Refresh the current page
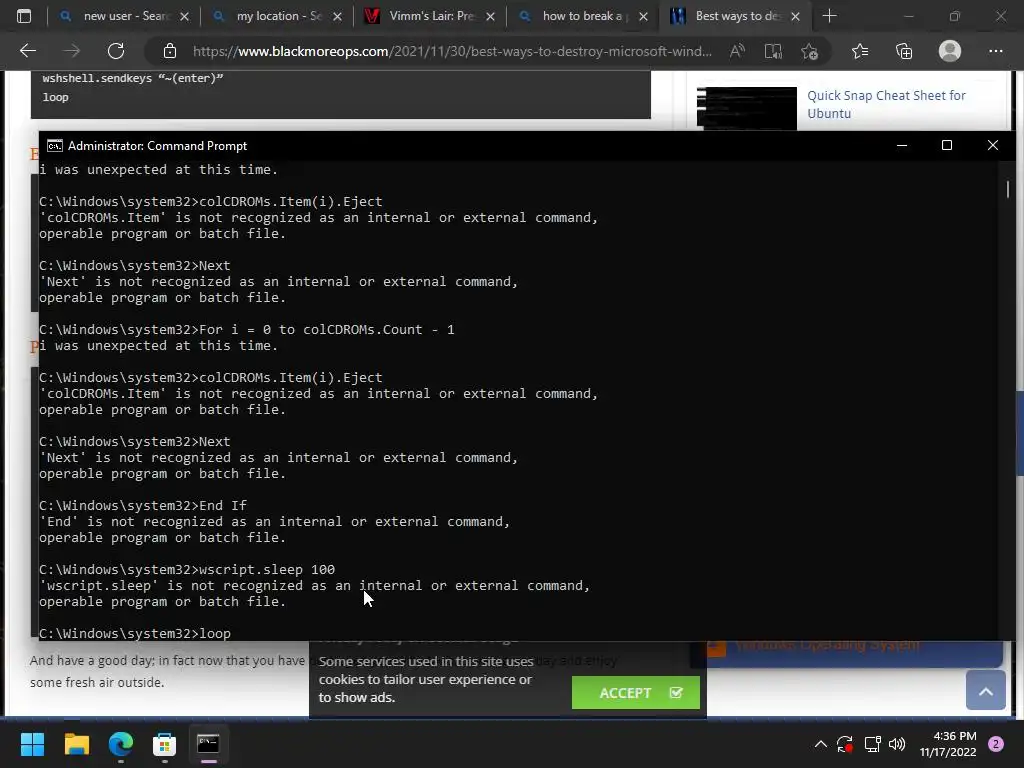The image size is (1024, 768). point(116,51)
